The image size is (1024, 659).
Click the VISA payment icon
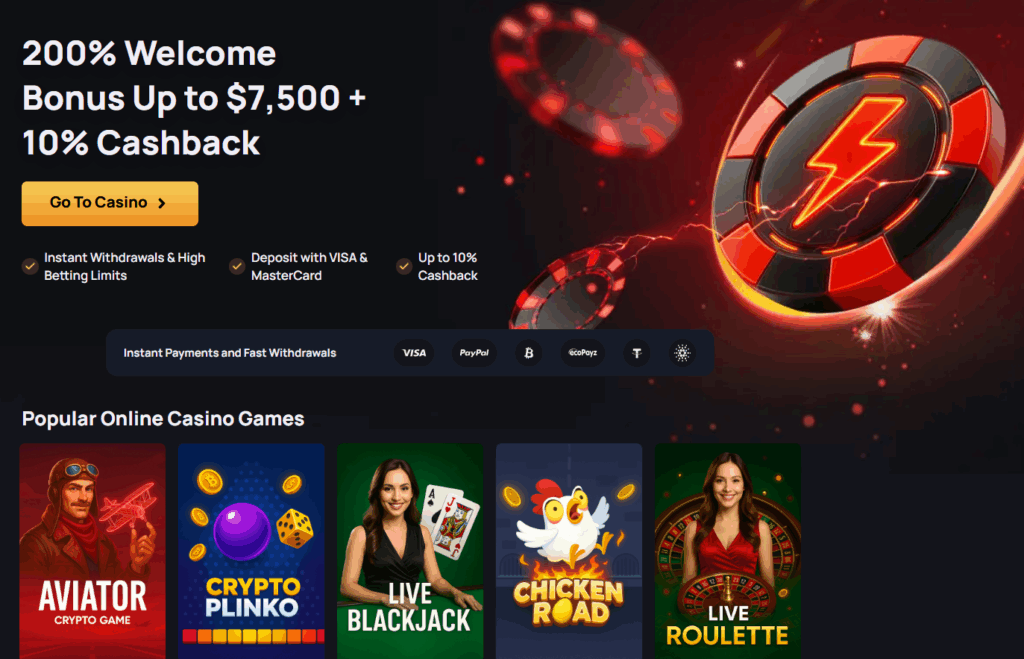click(x=414, y=353)
